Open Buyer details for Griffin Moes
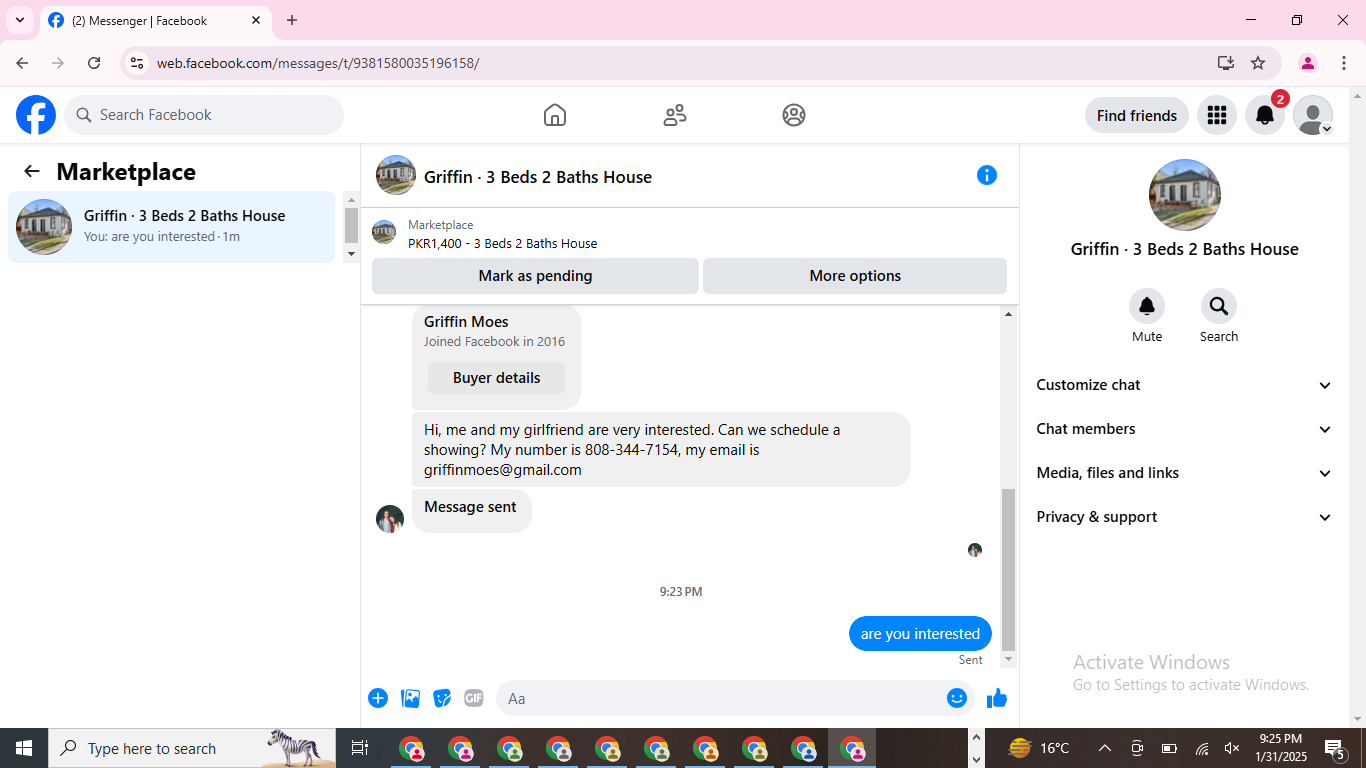 coord(496,378)
